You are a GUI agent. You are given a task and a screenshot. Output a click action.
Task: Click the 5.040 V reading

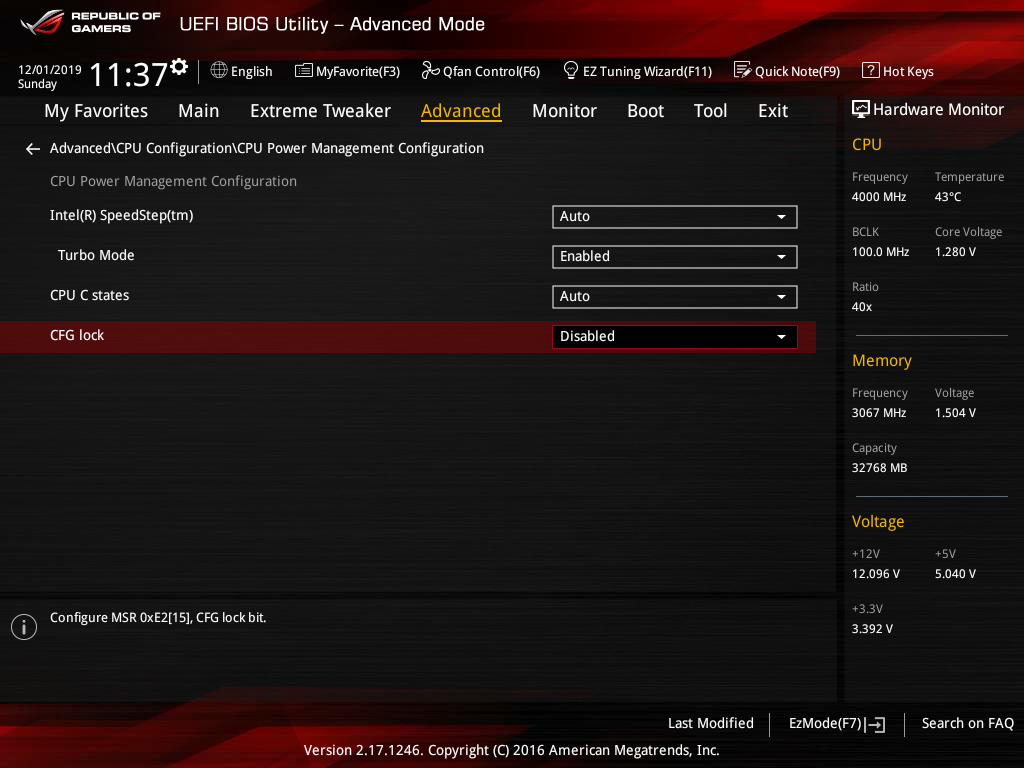[x=955, y=573]
